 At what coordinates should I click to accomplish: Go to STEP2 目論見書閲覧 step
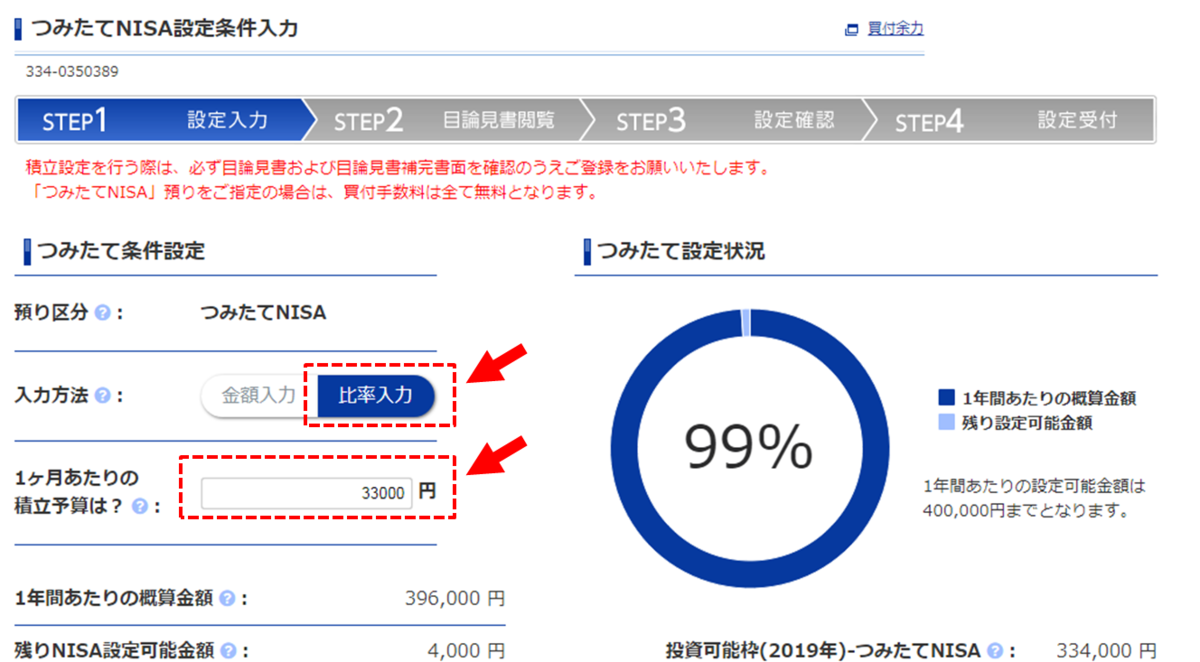tap(445, 120)
